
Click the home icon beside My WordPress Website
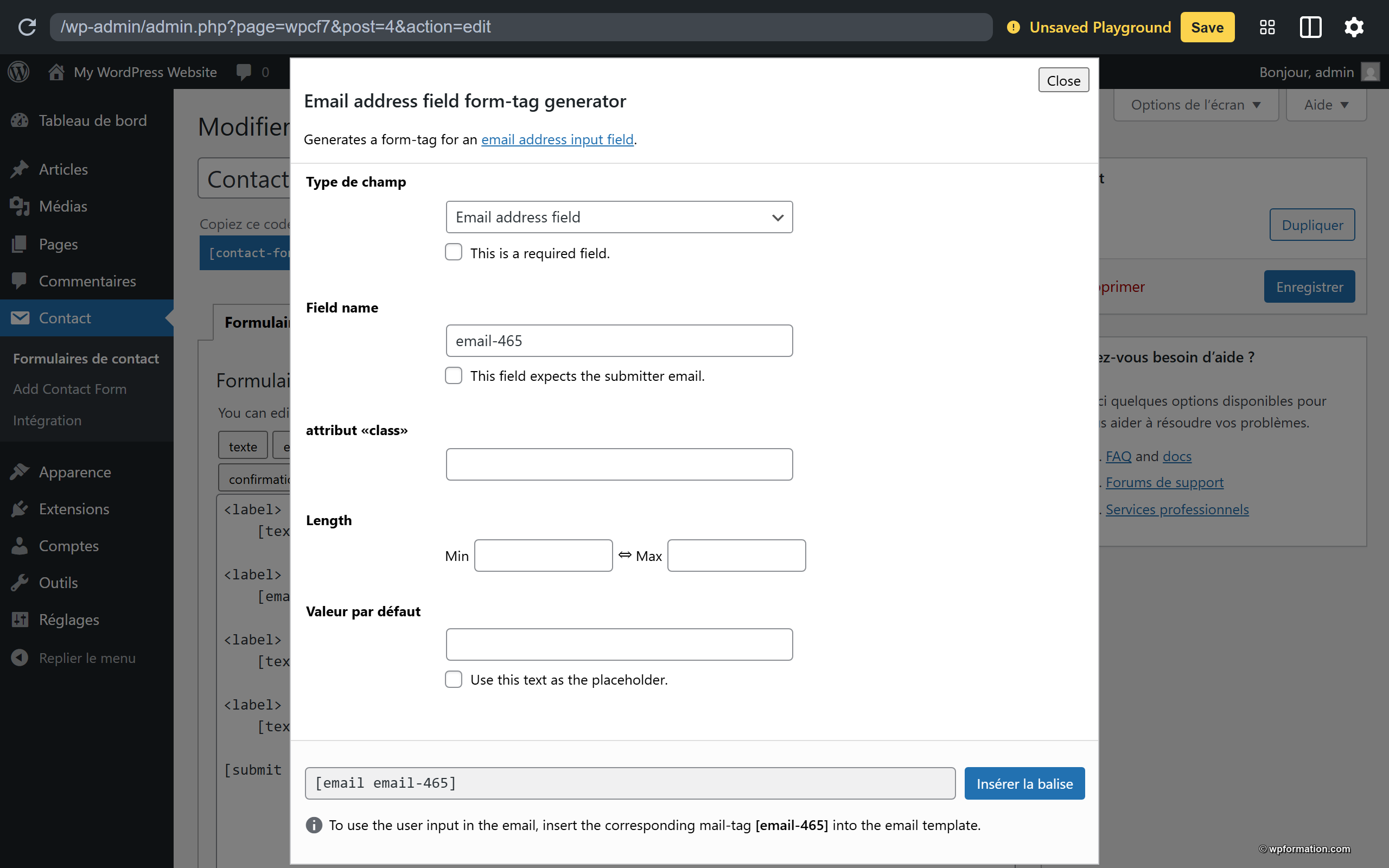click(56, 72)
